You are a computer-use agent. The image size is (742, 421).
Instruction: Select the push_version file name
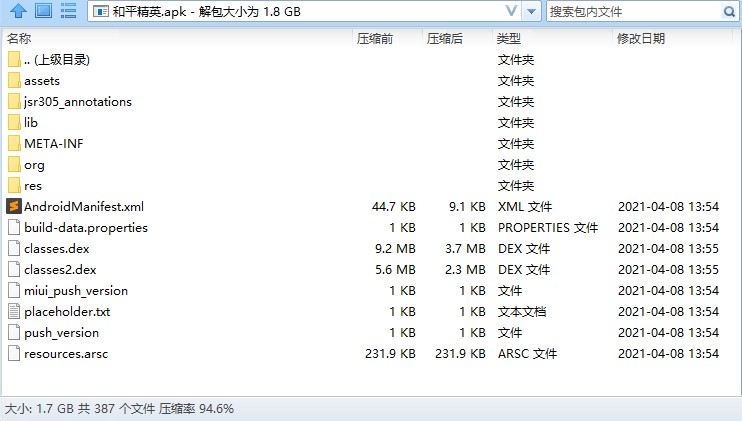click(x=62, y=333)
